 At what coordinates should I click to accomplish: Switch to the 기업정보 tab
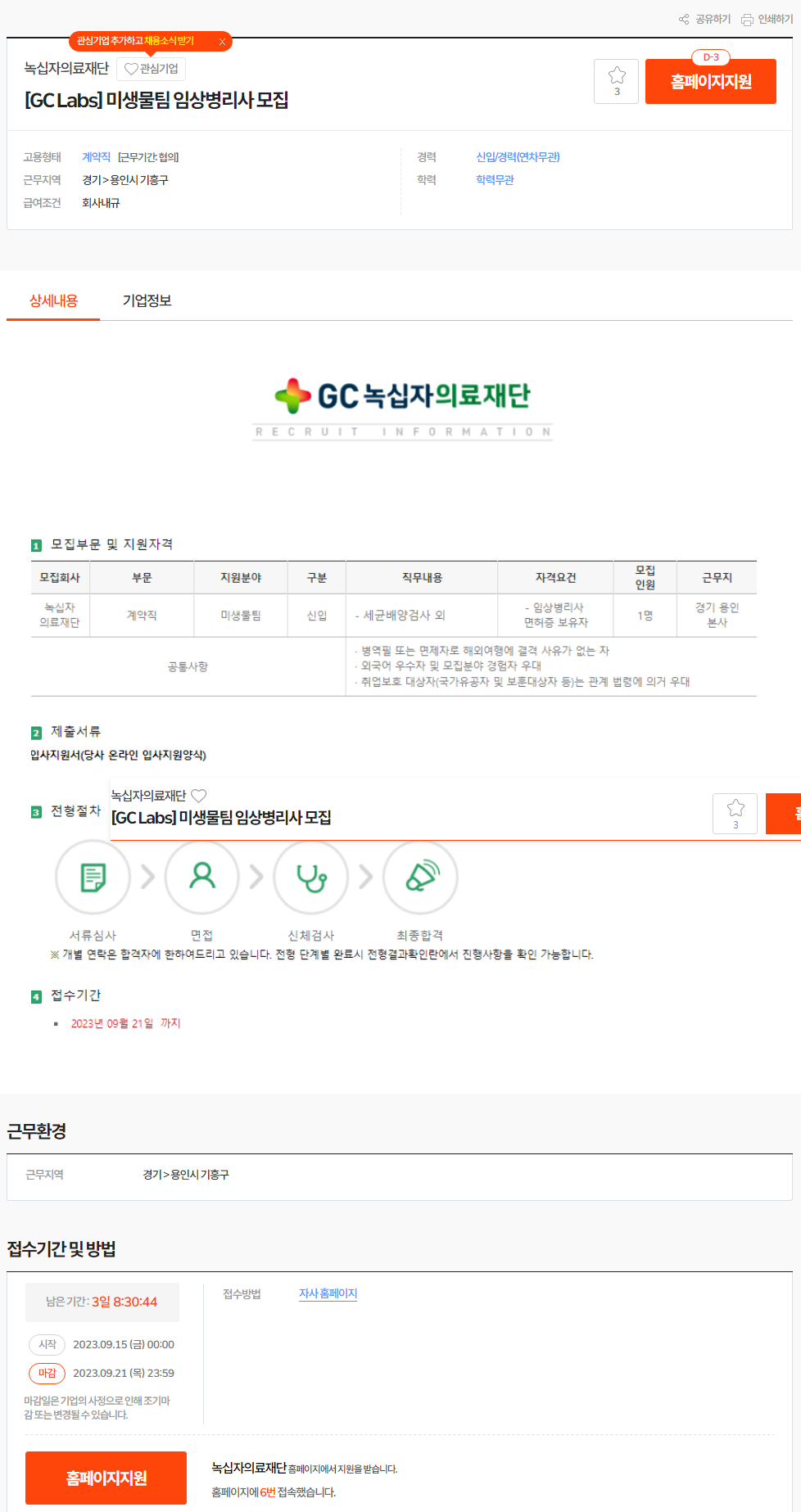click(x=147, y=300)
